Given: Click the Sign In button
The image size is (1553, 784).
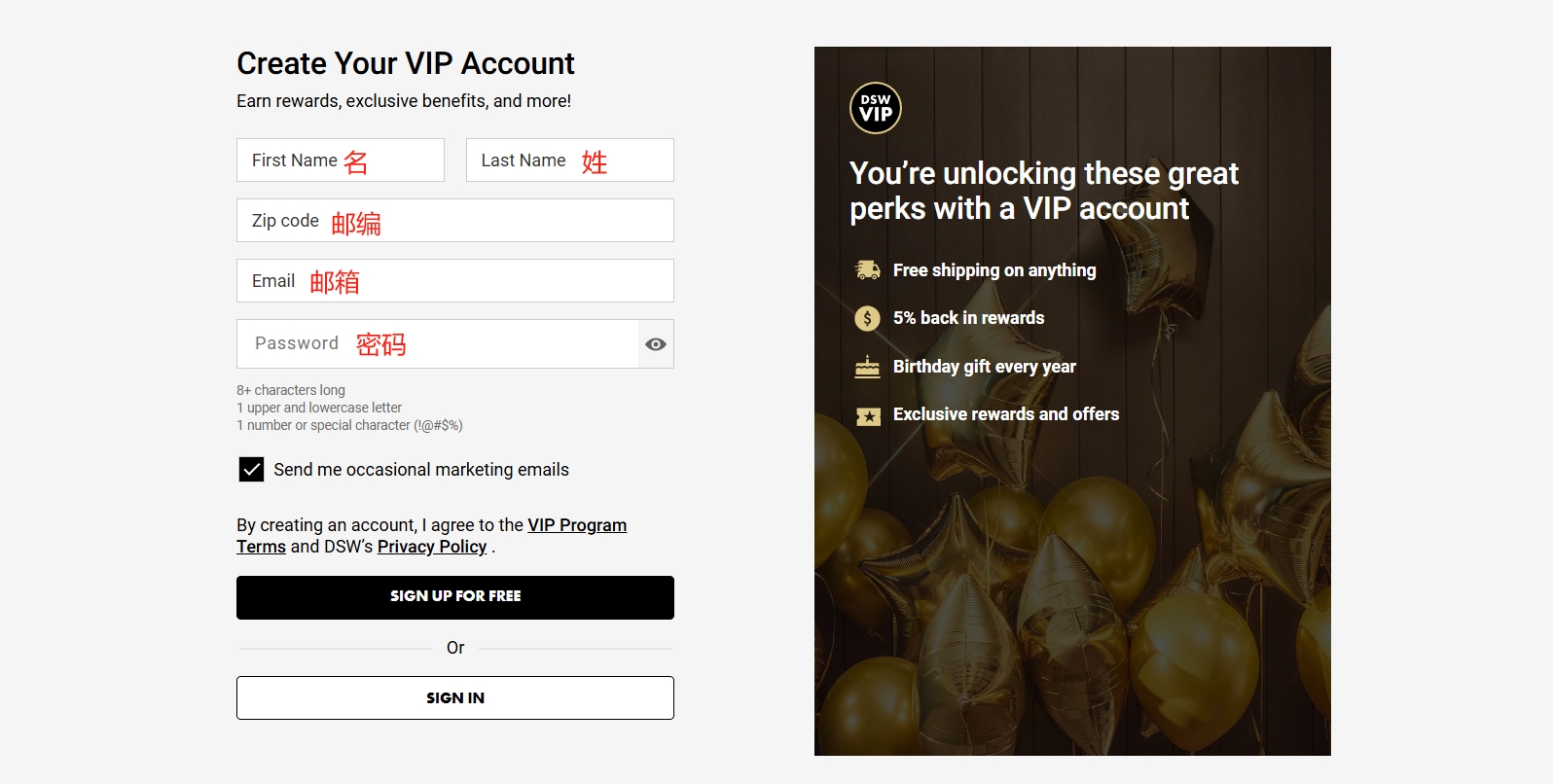Looking at the screenshot, I should point(454,697).
